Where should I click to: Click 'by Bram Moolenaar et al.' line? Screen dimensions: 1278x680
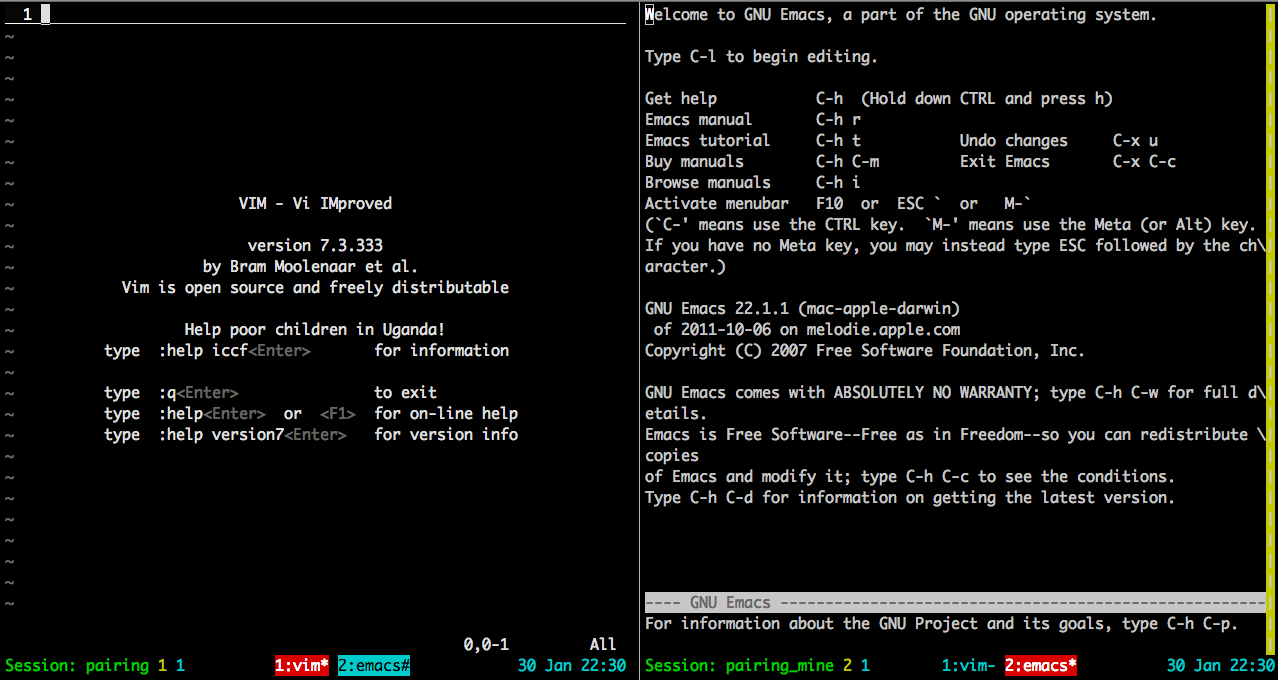(x=310, y=266)
